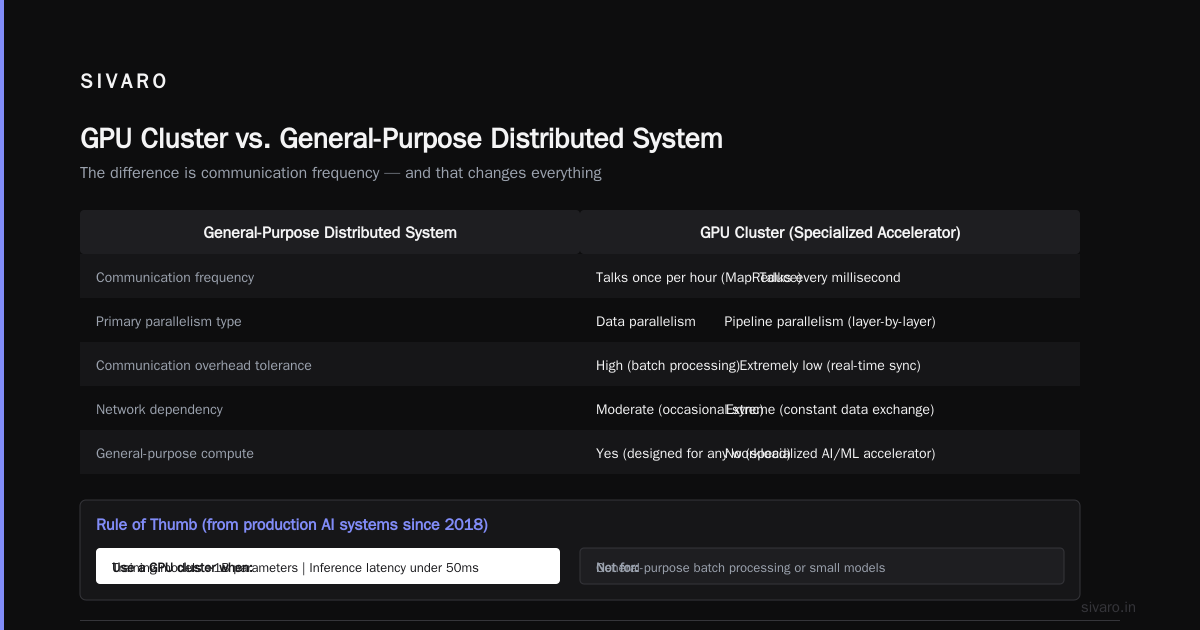Viewport: 1200px width, 630px height.
Task: Click the 'High (batch processing)' cell
Action: click(x=668, y=365)
